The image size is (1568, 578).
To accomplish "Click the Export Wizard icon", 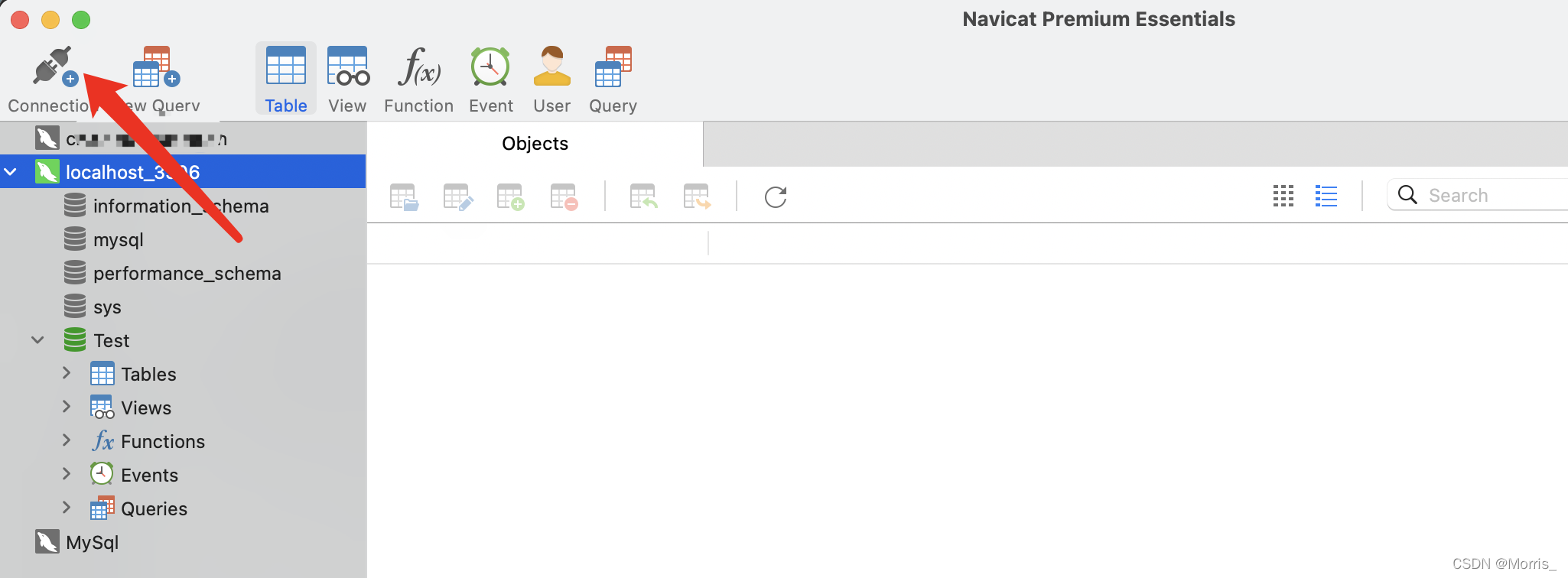I will [697, 196].
